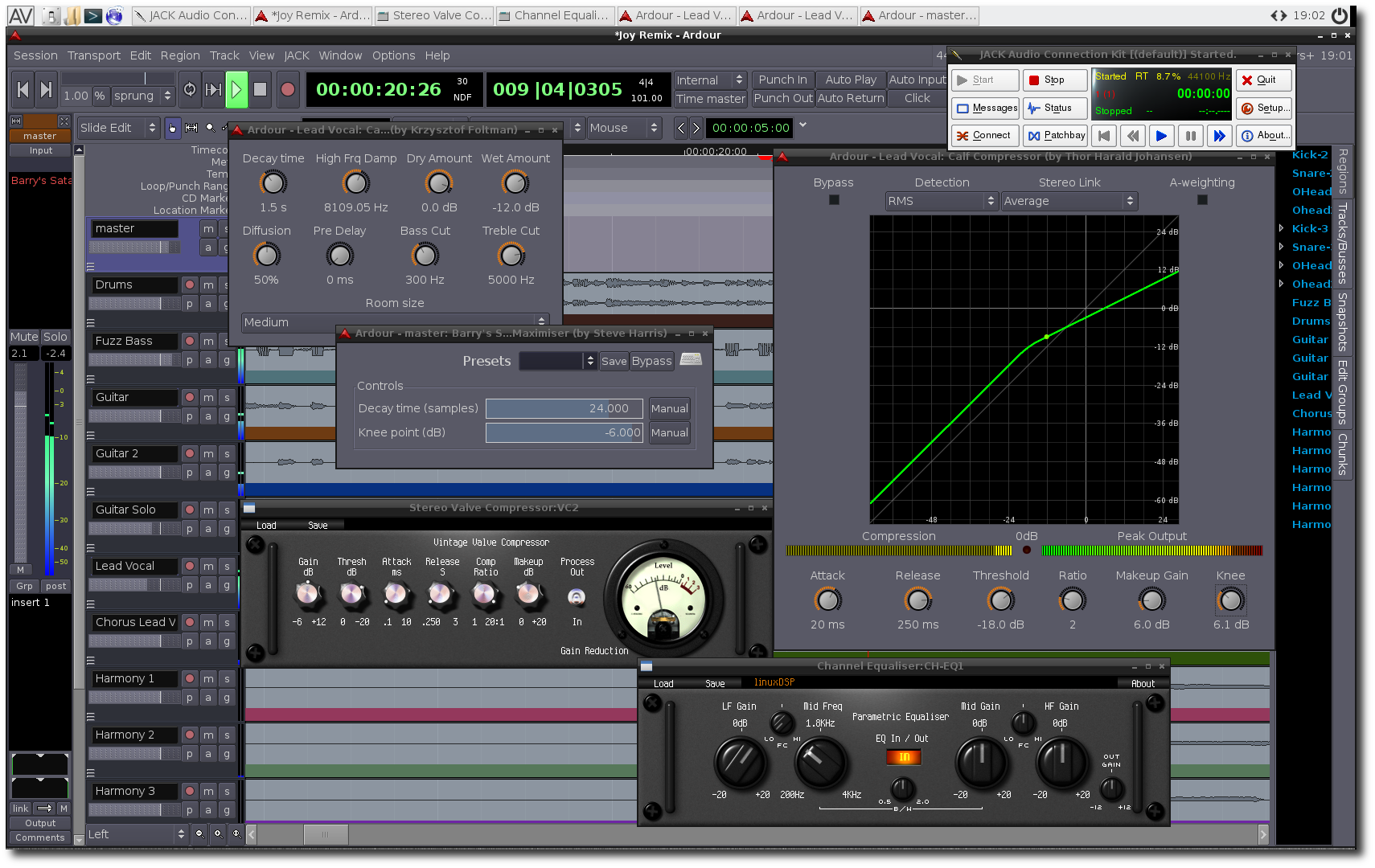Click the JACK fast forward button

pyautogui.click(x=1219, y=136)
